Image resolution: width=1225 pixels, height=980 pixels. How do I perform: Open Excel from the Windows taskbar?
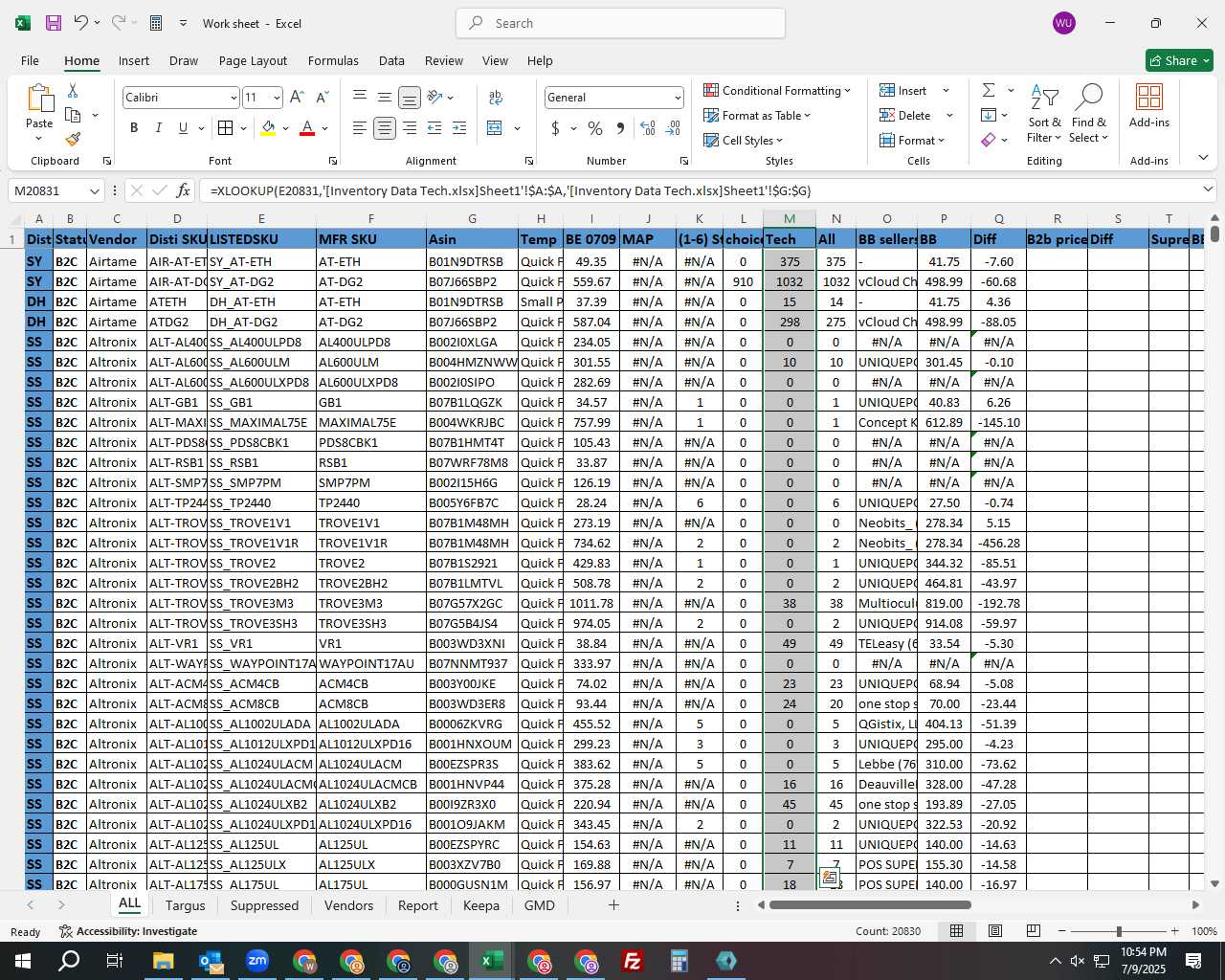tap(492, 961)
